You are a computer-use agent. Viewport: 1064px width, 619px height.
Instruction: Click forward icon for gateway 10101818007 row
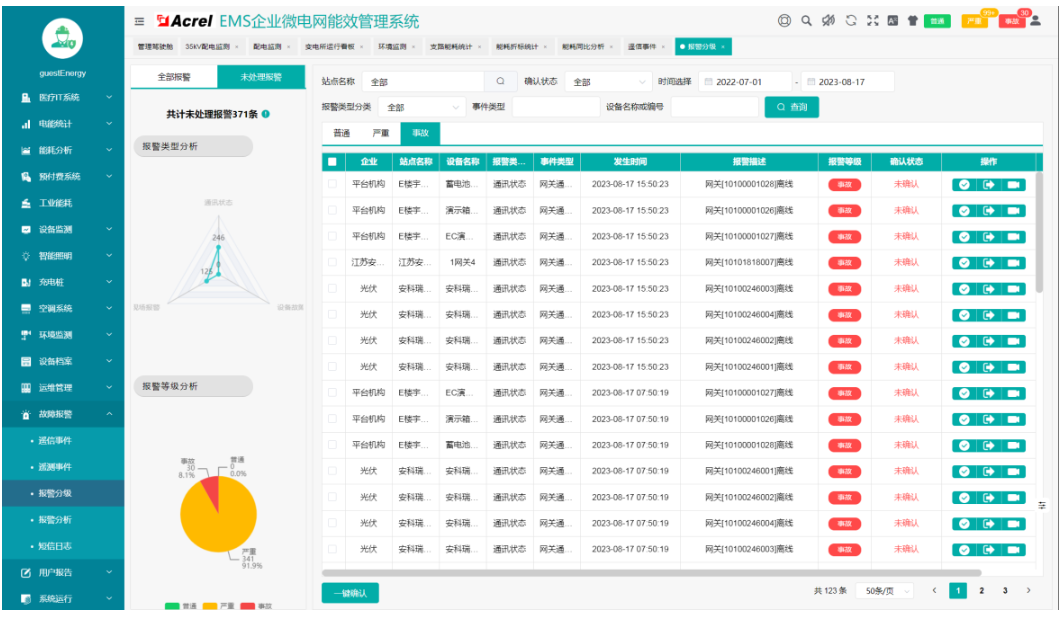pyautogui.click(x=989, y=263)
